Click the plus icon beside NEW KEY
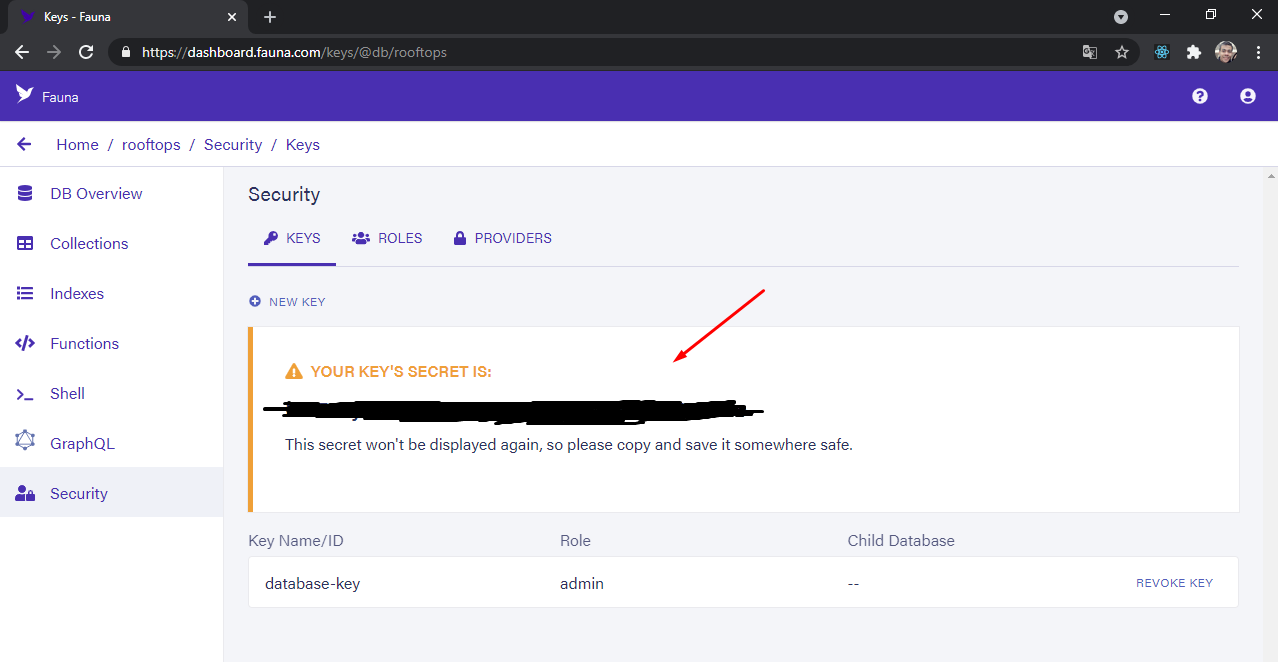The image size is (1278, 662). click(255, 301)
